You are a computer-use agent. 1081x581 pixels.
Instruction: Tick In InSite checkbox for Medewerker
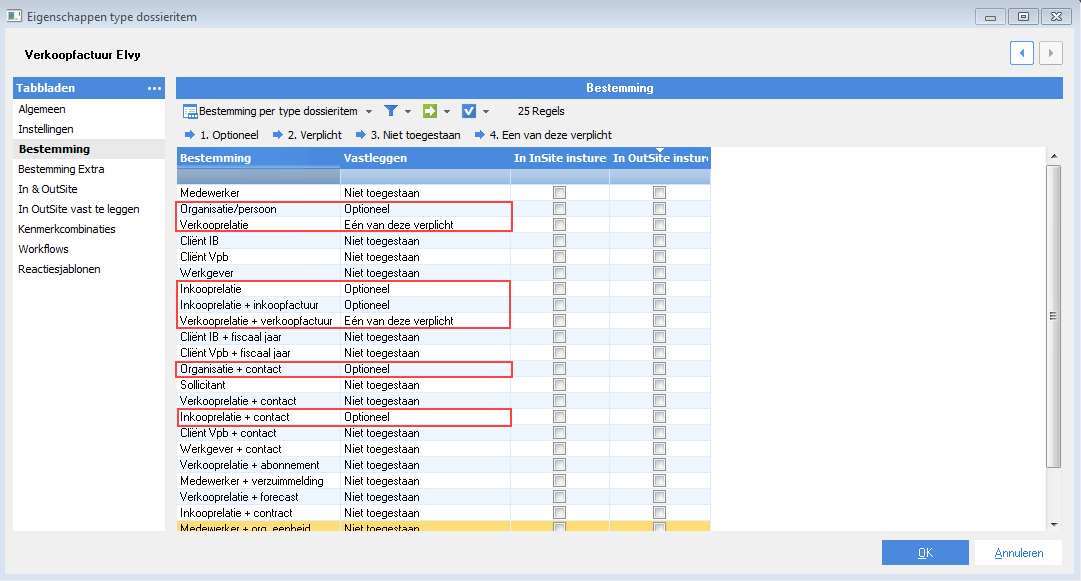coord(560,193)
